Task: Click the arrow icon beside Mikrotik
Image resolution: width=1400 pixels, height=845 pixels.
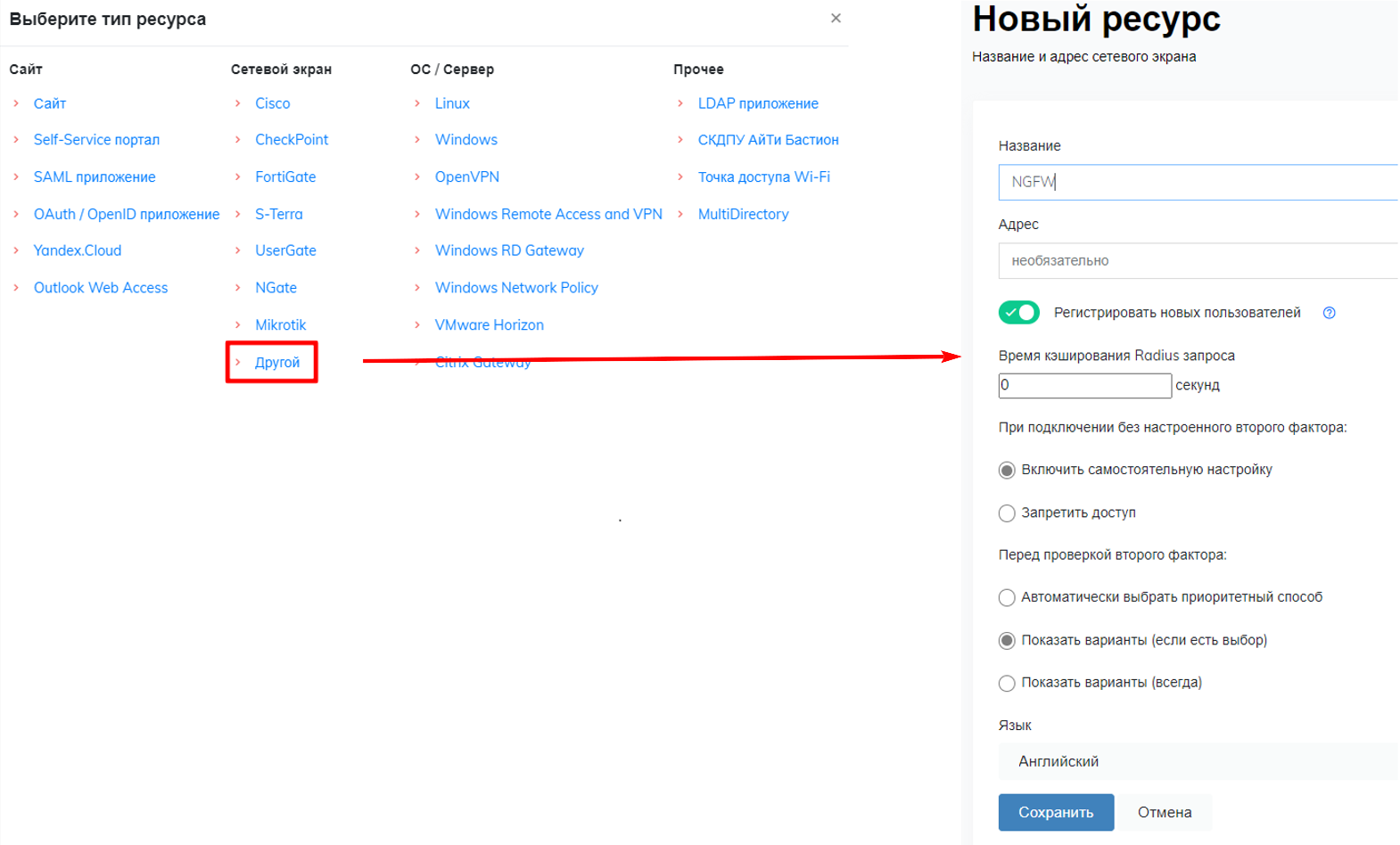Action: click(x=238, y=325)
